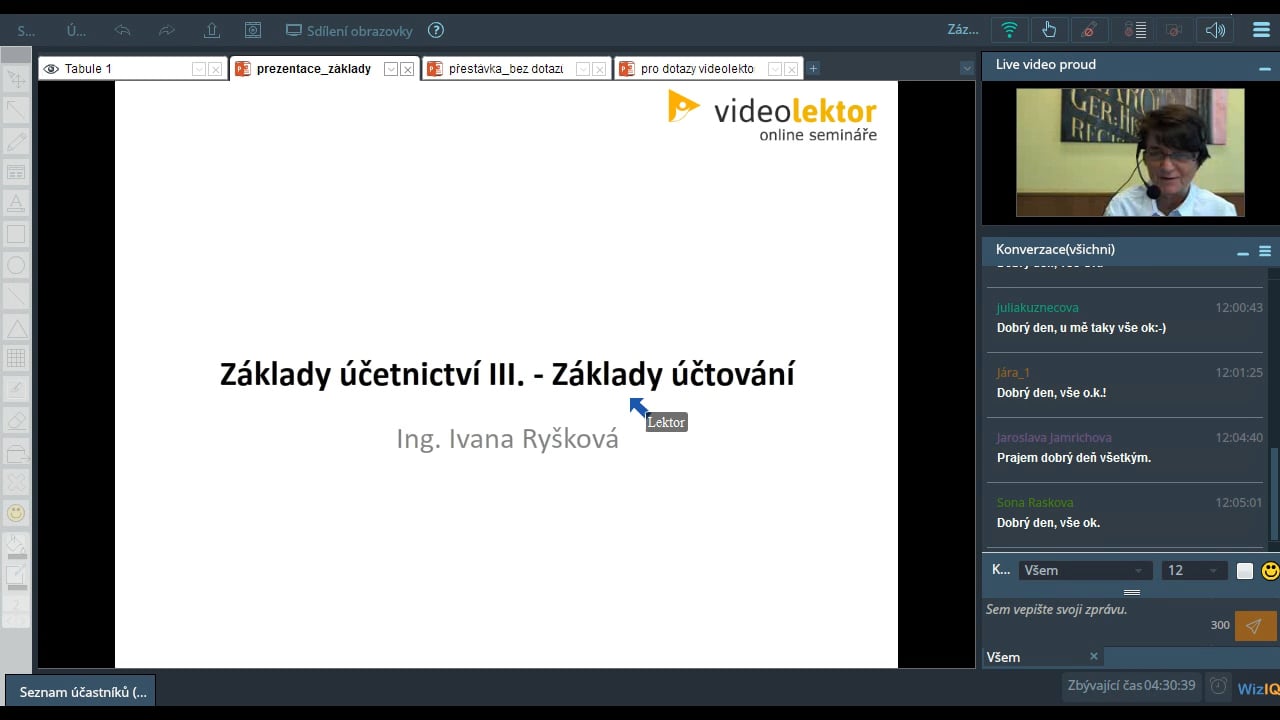1280x720 pixels.
Task: Toggle the disabled webcam icon
Action: [x=1174, y=30]
